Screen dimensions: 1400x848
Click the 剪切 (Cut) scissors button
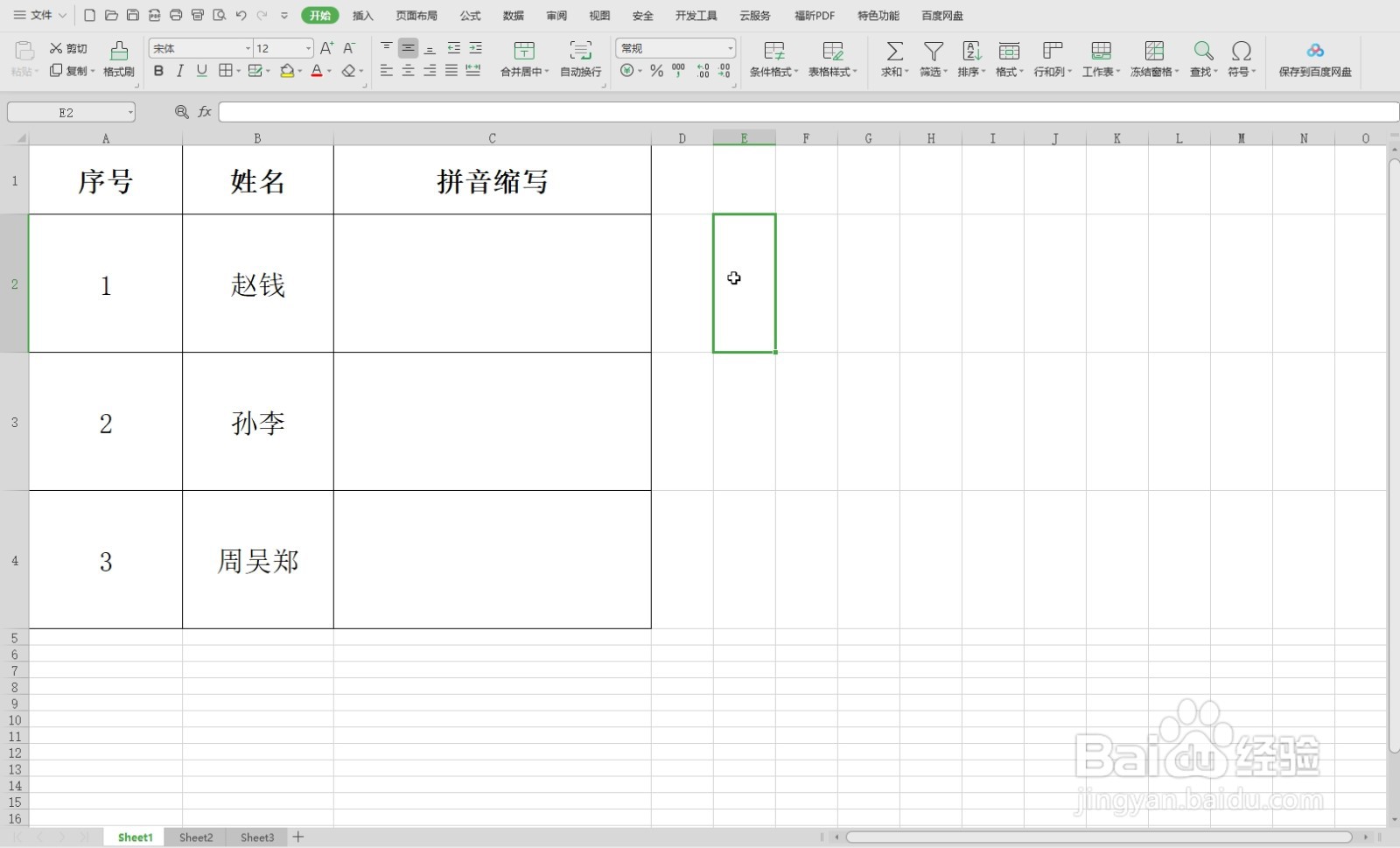coord(68,48)
